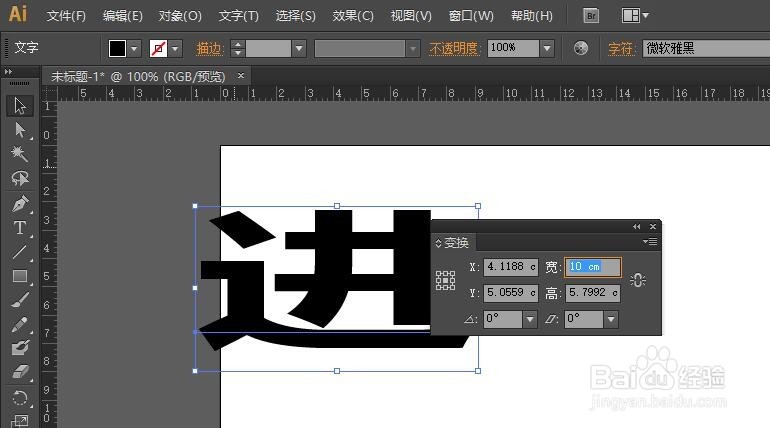The image size is (770, 428).
Task: Select the Magic Wand tool
Action: pyautogui.click(x=20, y=154)
